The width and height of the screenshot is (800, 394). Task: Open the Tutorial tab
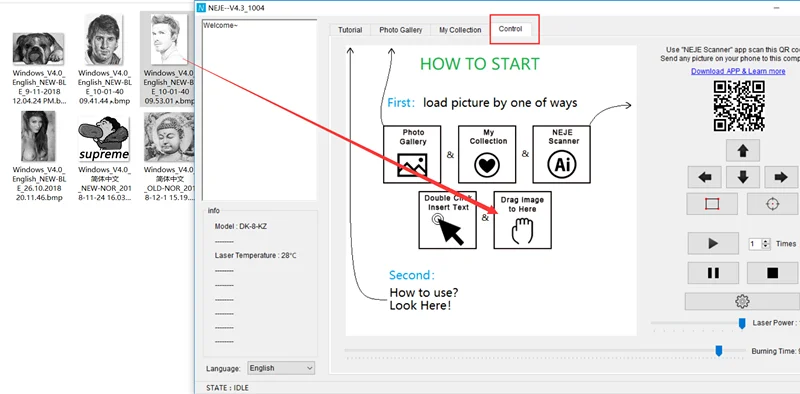pos(350,30)
